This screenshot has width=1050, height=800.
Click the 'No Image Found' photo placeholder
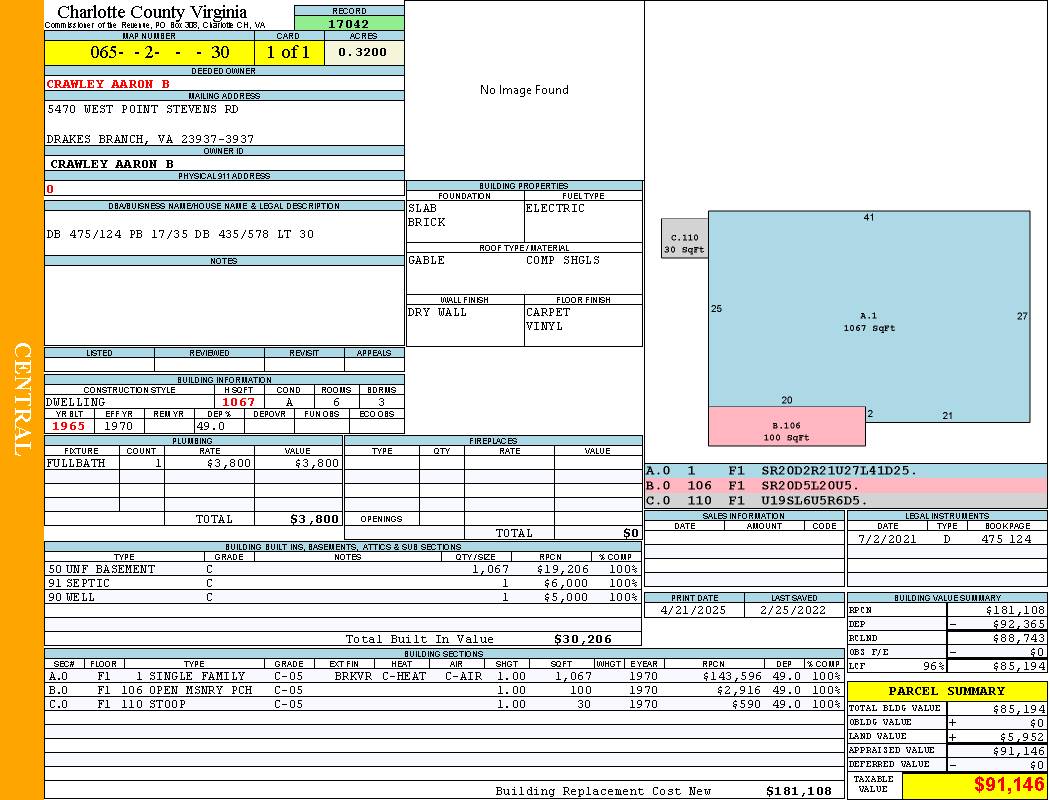[x=524, y=90]
